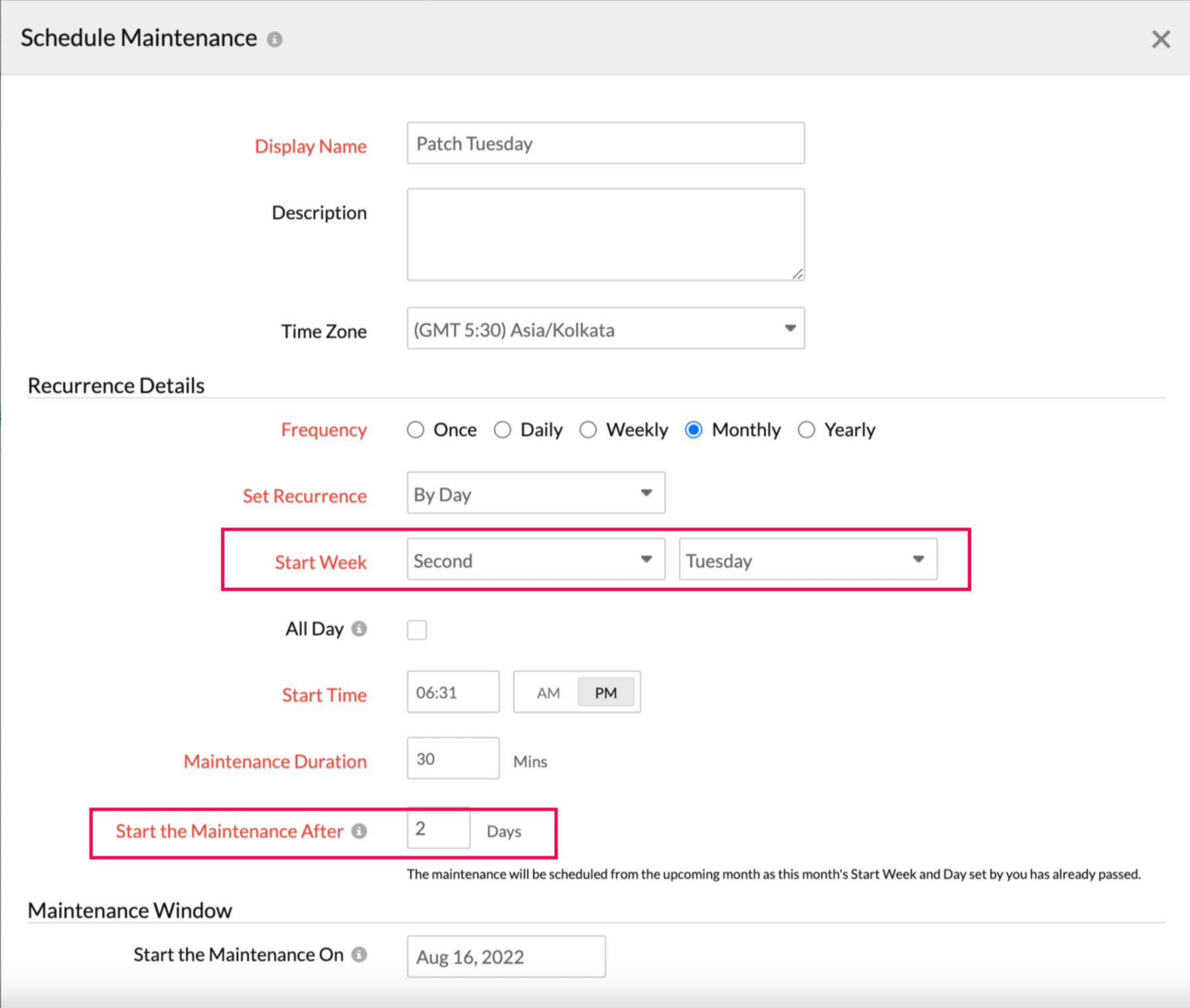Select the Once frequency radio button
Screen dimensions: 1190x1008
coord(415,430)
